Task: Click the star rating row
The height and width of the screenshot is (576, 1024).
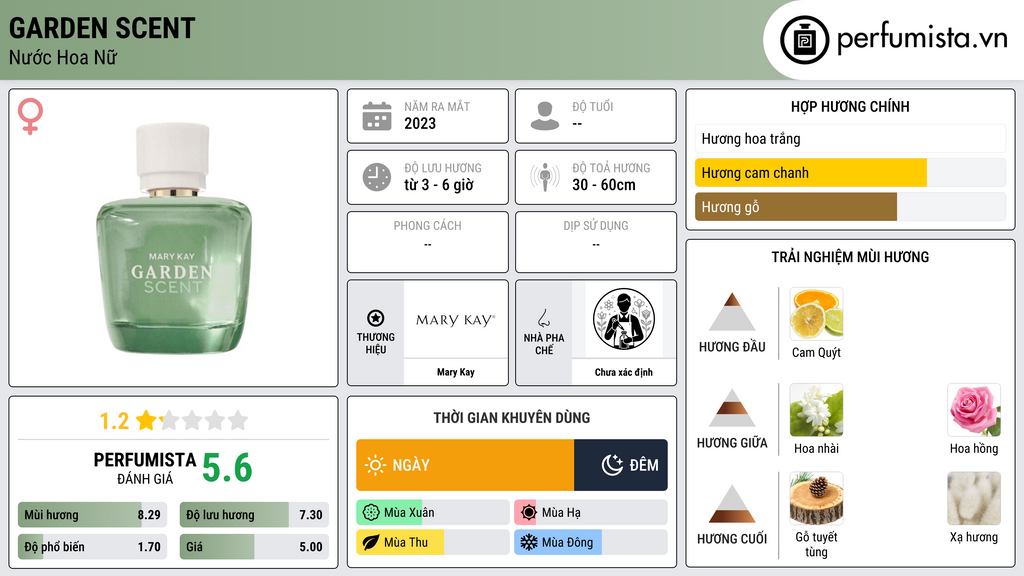Action: (173, 421)
